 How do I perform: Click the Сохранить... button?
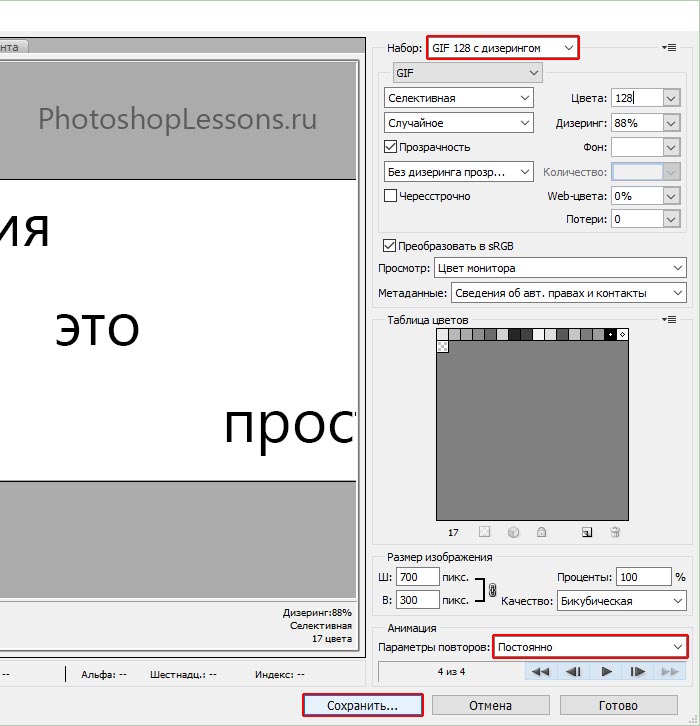(362, 705)
